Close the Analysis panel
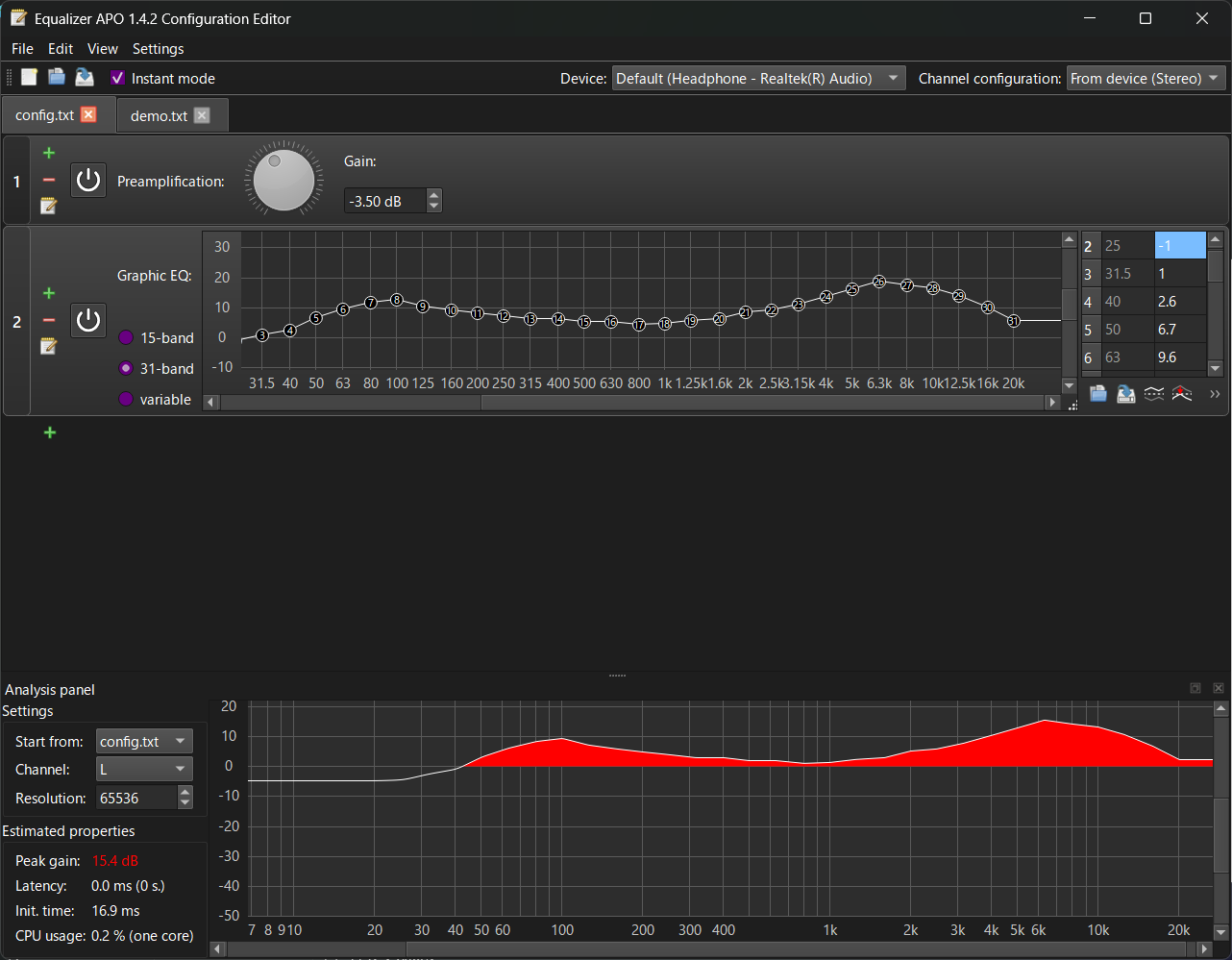Image resolution: width=1232 pixels, height=960 pixels. [x=1219, y=688]
